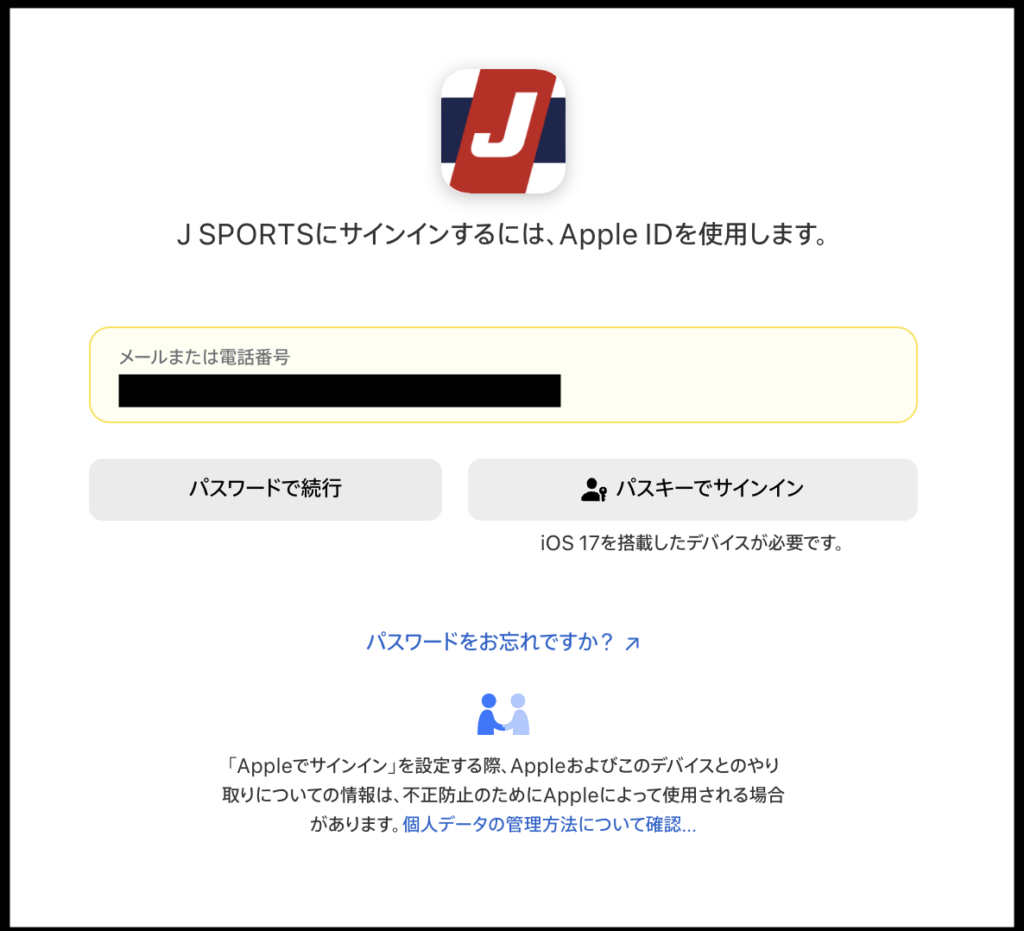Select the メールまたは電話番号 input field

click(x=503, y=375)
